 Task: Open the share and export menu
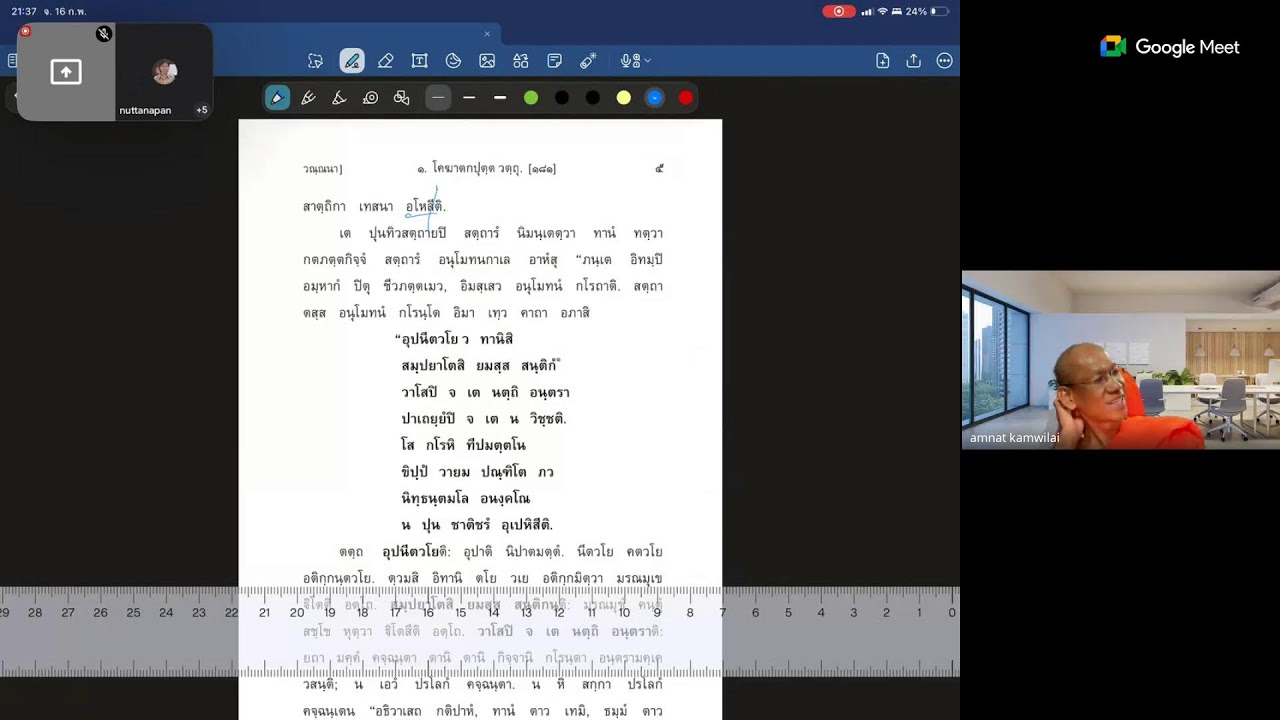pos(913,61)
